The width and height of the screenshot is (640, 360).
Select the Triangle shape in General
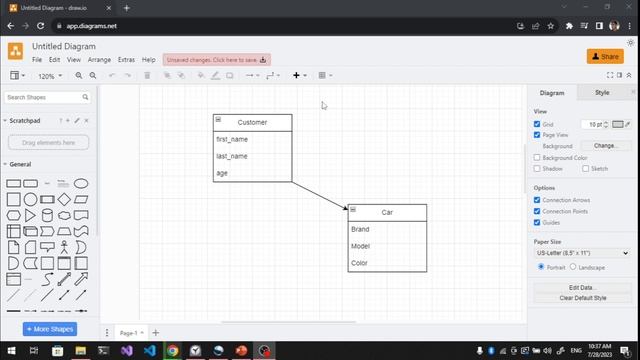(30, 216)
